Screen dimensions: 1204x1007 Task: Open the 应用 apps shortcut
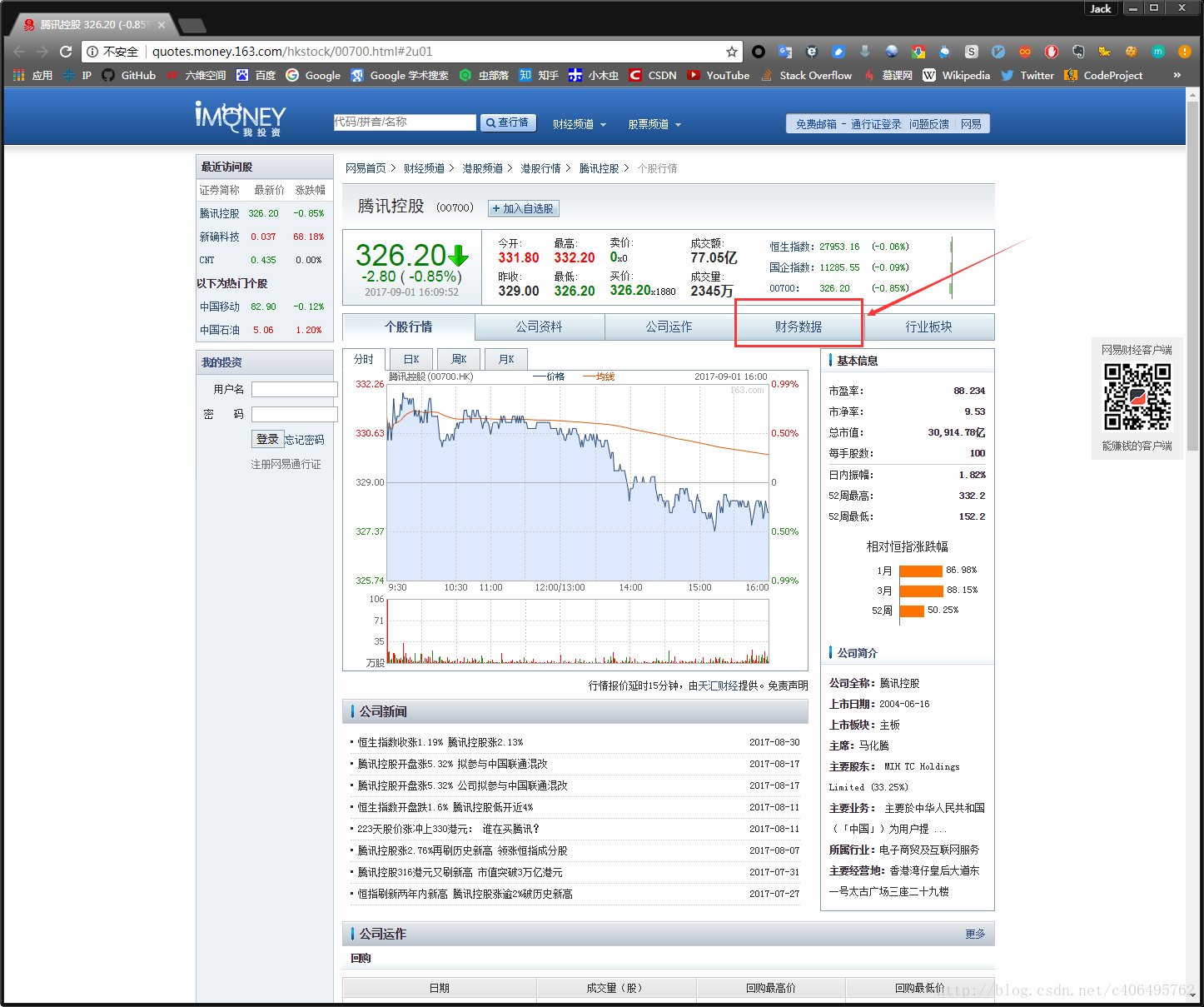pos(32,75)
